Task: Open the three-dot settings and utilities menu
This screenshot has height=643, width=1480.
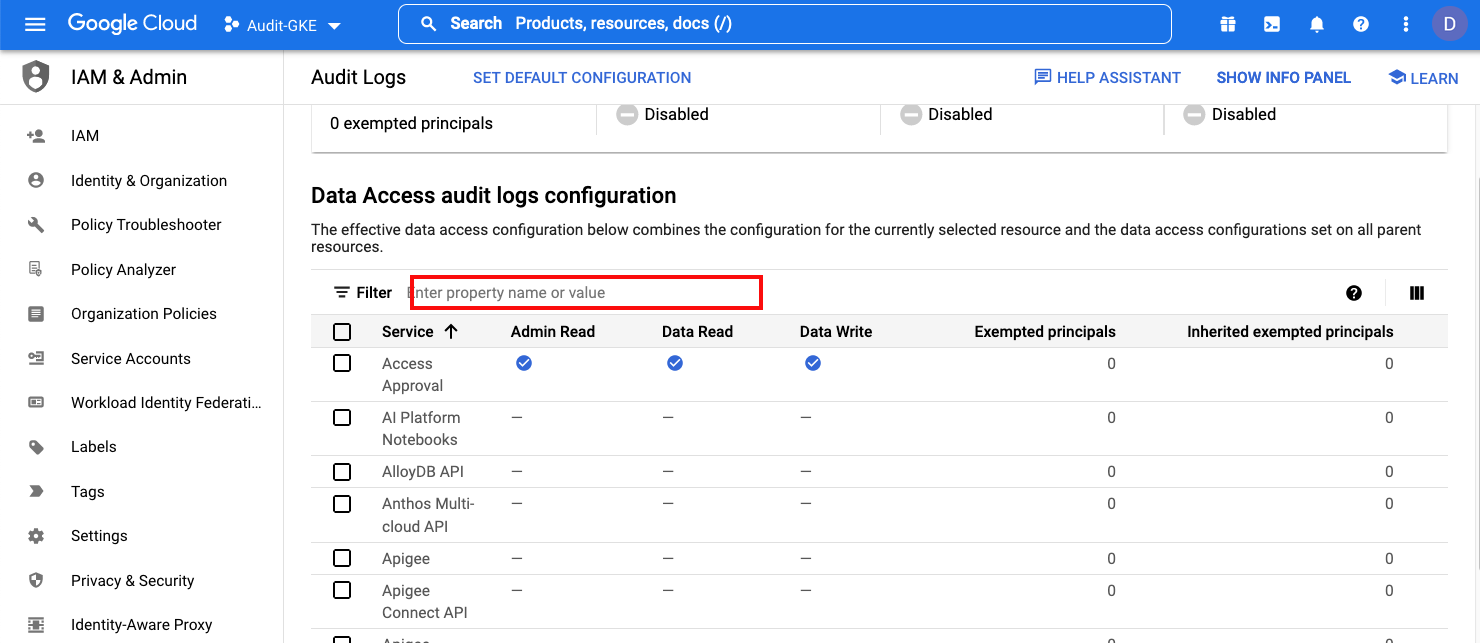Action: point(1406,24)
